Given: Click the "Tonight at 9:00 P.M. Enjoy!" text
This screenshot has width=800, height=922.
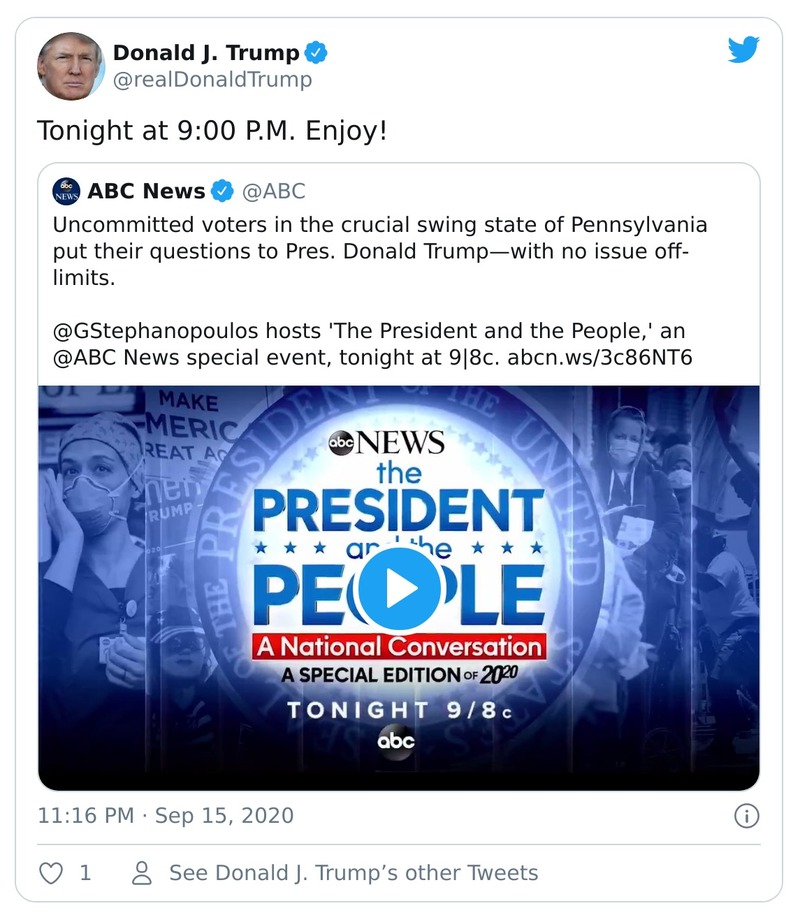Looking at the screenshot, I should point(211,131).
